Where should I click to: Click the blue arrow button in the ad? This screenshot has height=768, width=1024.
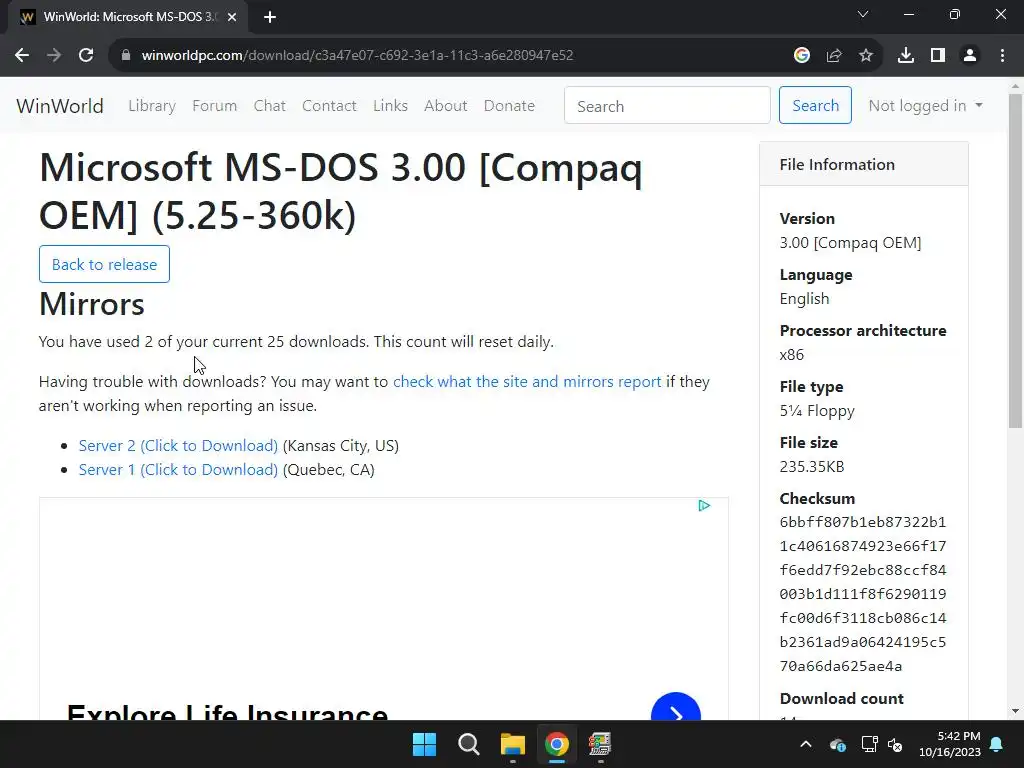pos(676,707)
